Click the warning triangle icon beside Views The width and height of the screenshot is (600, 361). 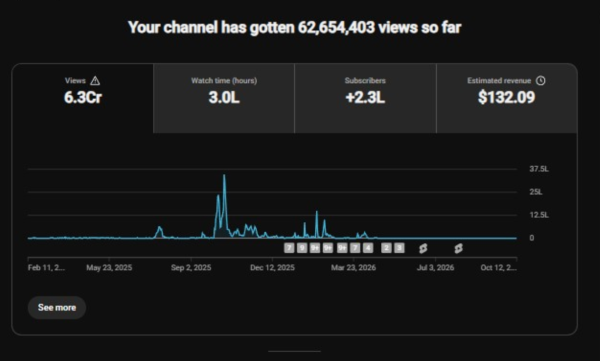[95, 81]
